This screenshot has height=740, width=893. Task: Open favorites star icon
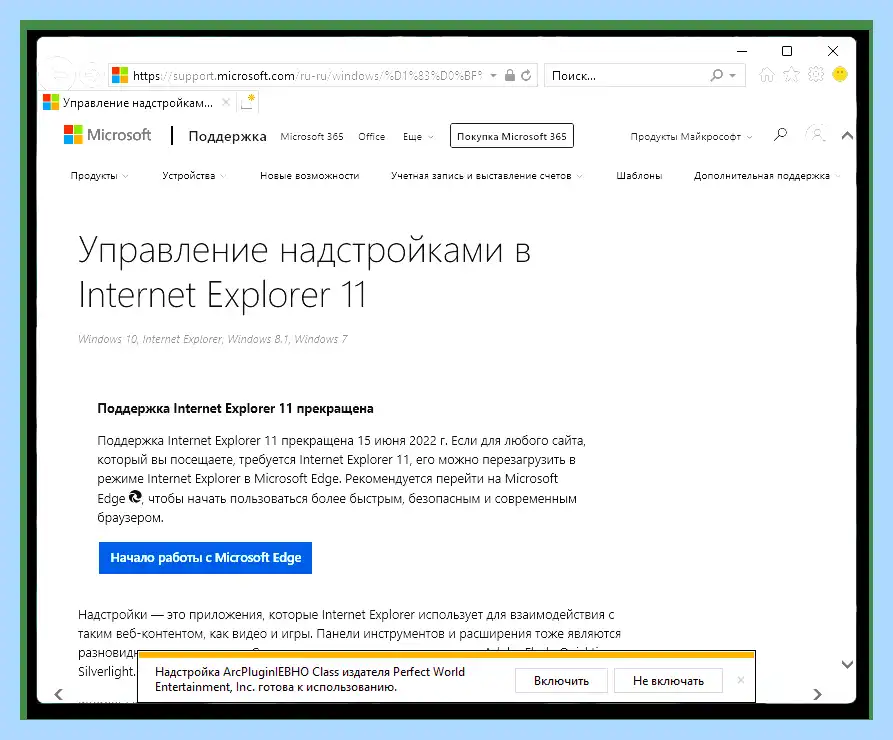click(791, 75)
